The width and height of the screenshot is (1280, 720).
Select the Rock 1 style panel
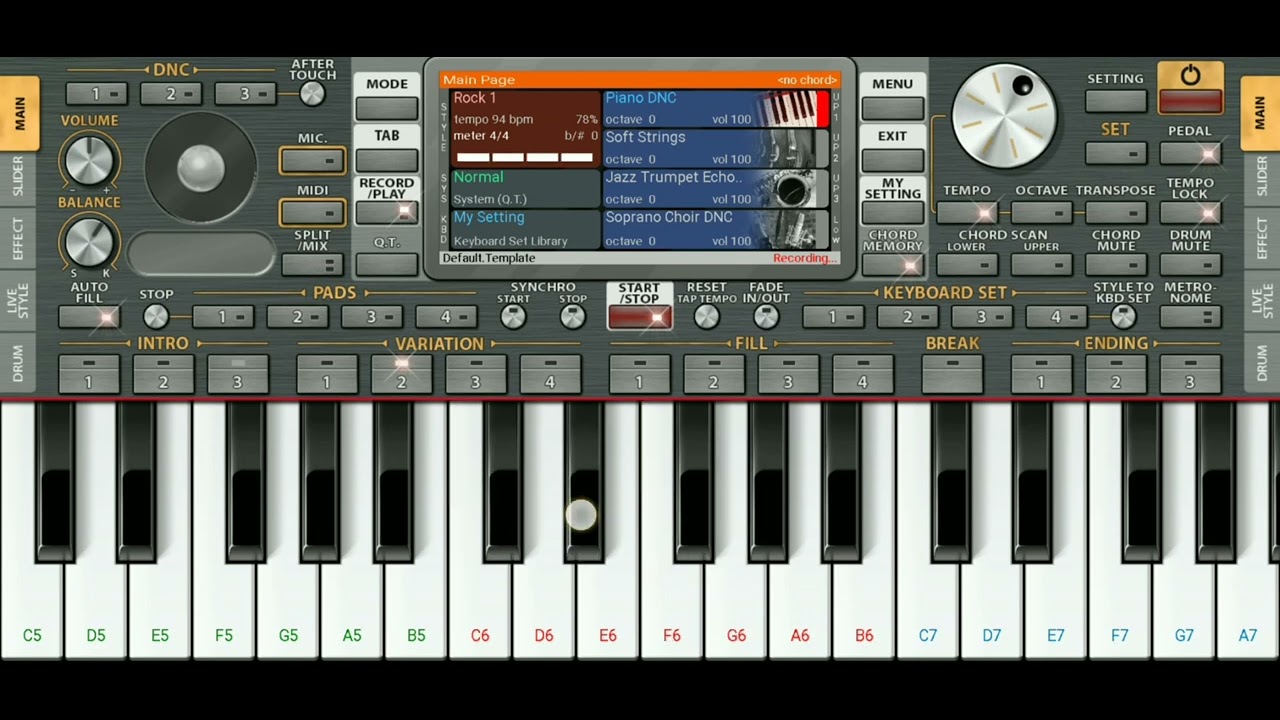(x=526, y=128)
